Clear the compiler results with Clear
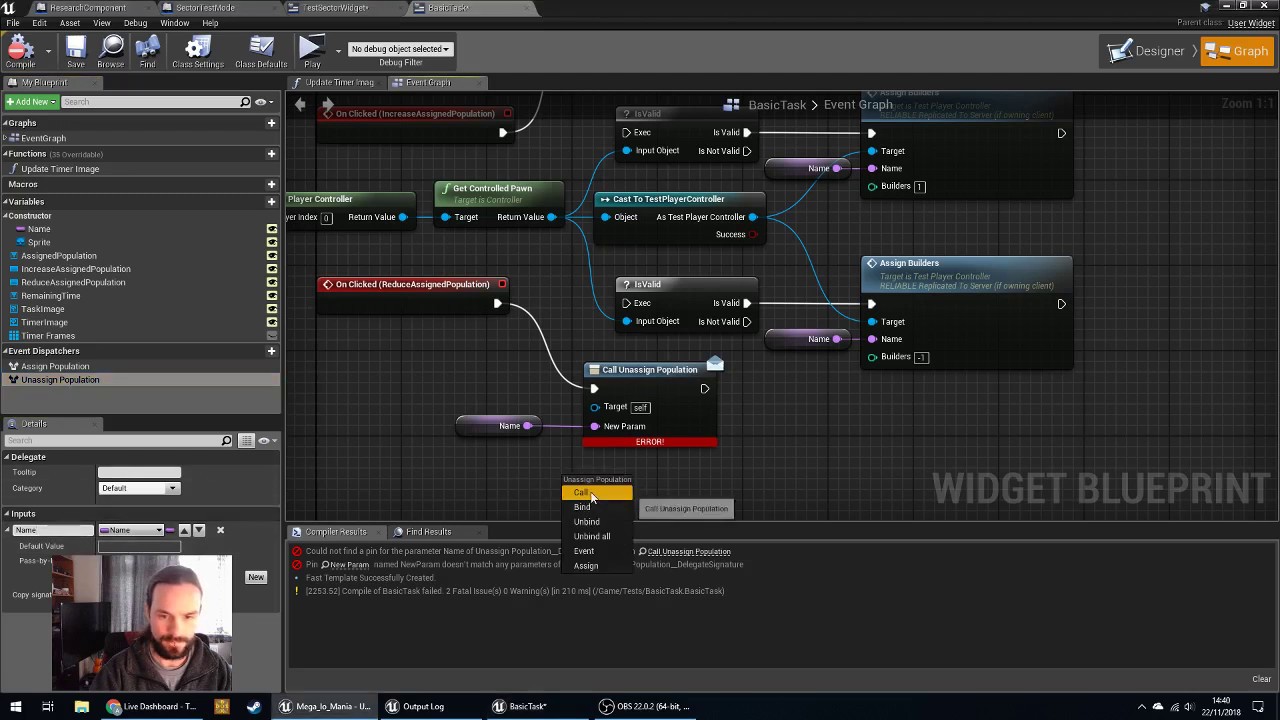1280x720 pixels. point(1262,680)
